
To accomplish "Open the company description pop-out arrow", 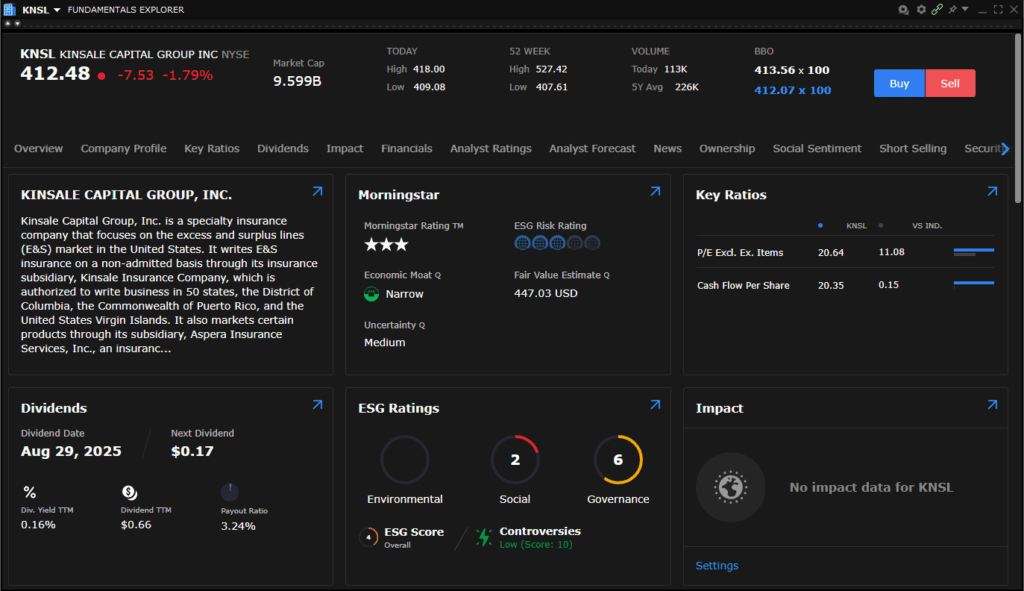I will [x=317, y=191].
